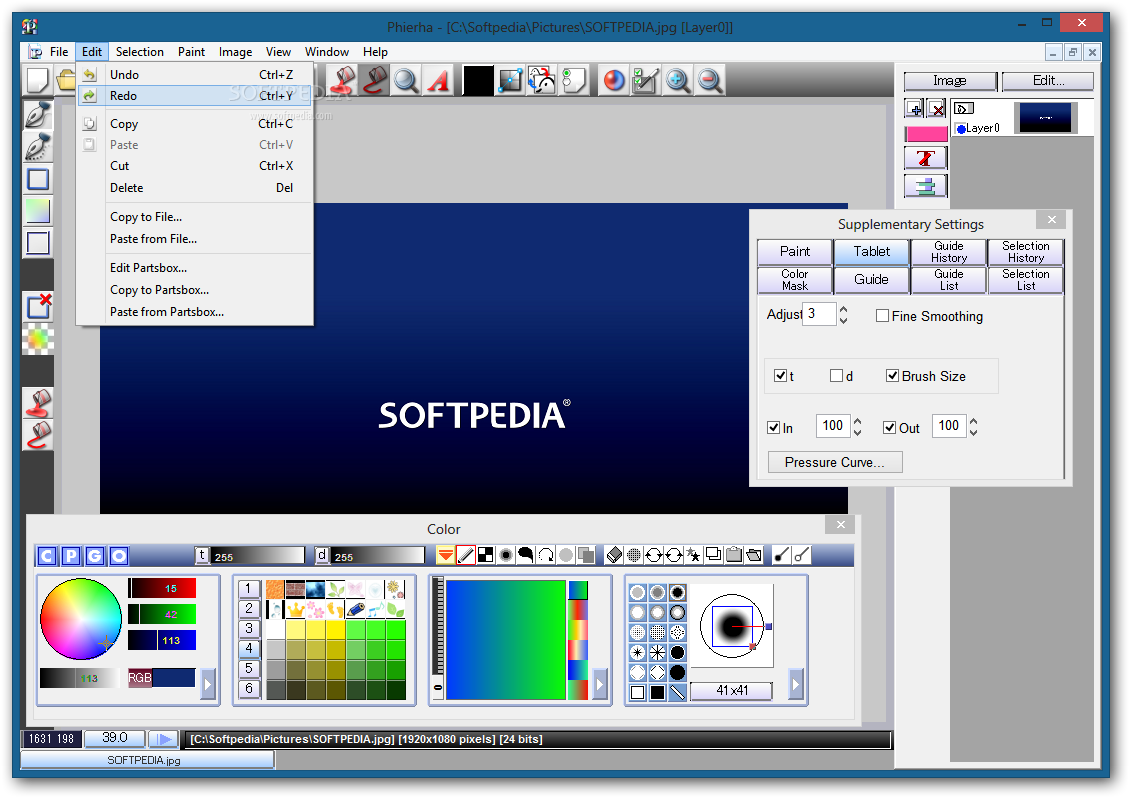Image resolution: width=1130 pixels, height=798 pixels.
Task: Click the magnifying glass tool in top toolbar
Action: 406,80
